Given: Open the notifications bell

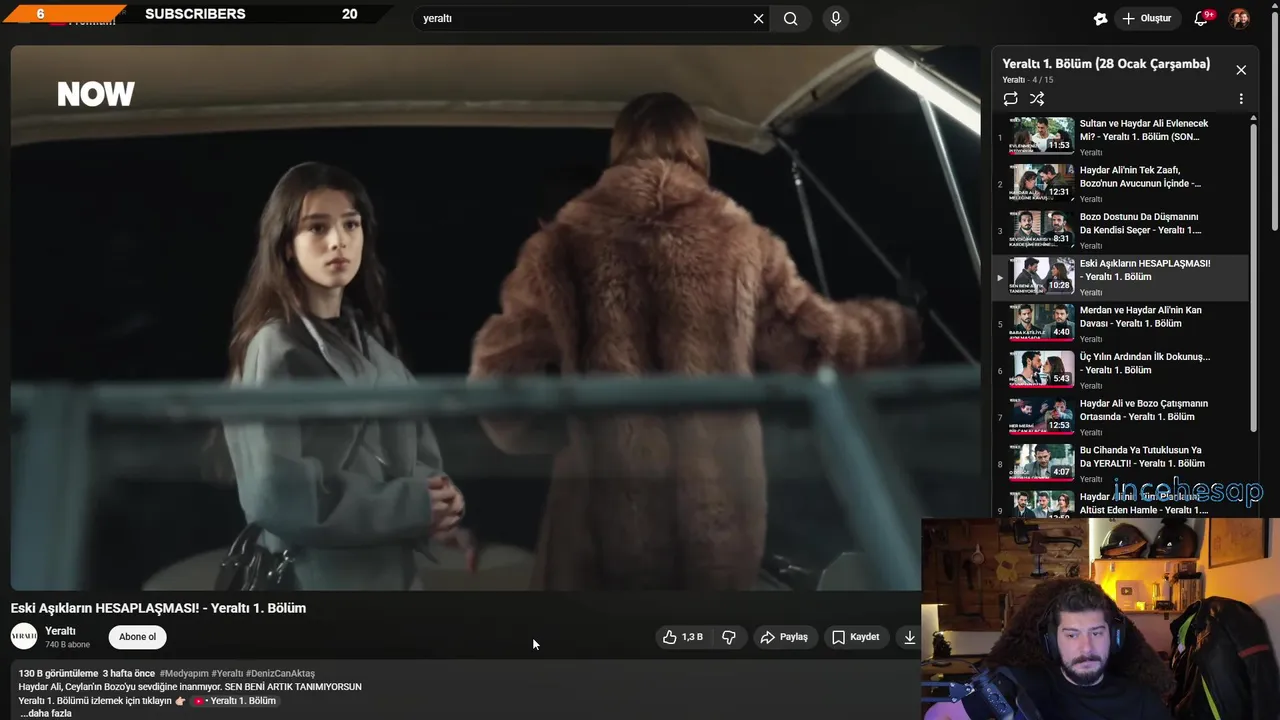Looking at the screenshot, I should point(1202,18).
